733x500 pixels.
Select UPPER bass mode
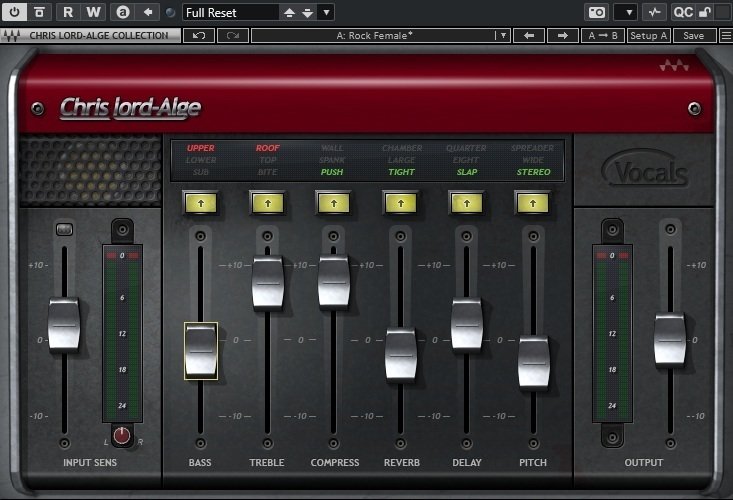(201, 148)
